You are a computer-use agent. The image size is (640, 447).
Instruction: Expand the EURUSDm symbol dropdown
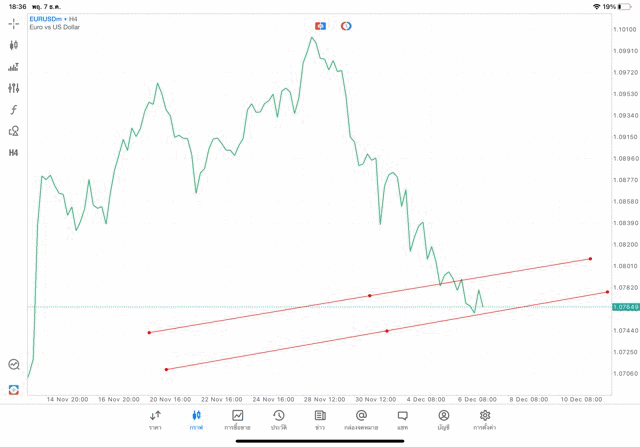46,19
